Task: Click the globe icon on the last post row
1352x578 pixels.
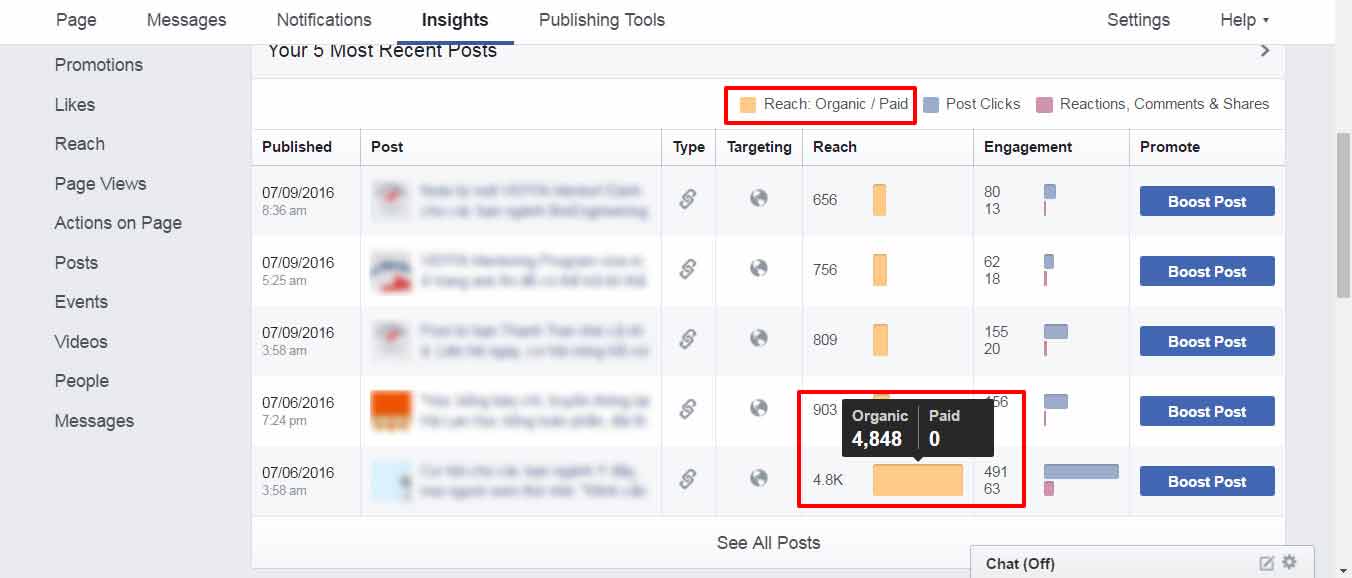Action: 759,480
